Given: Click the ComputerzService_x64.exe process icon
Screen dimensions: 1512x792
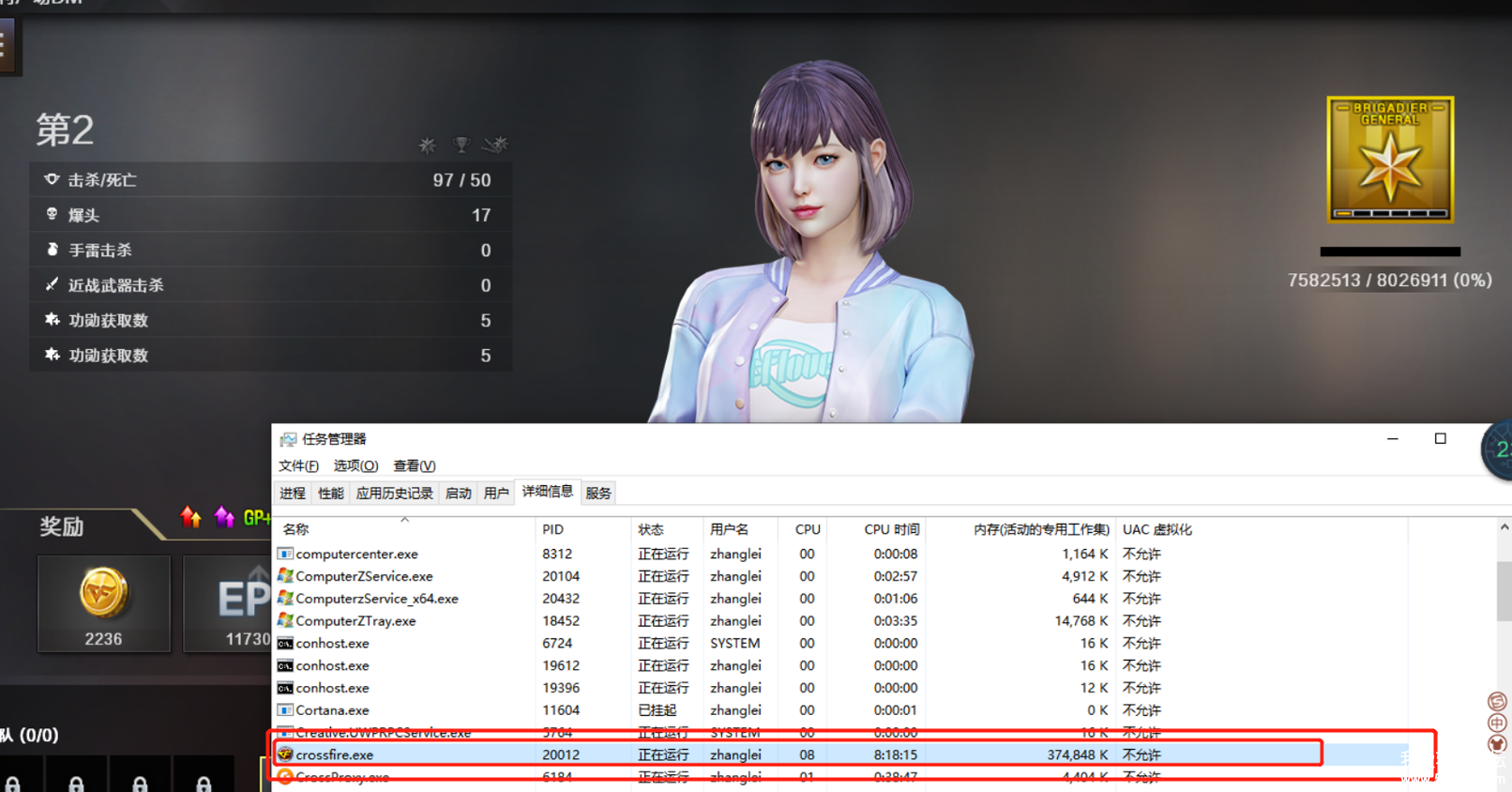Looking at the screenshot, I should tap(285, 598).
